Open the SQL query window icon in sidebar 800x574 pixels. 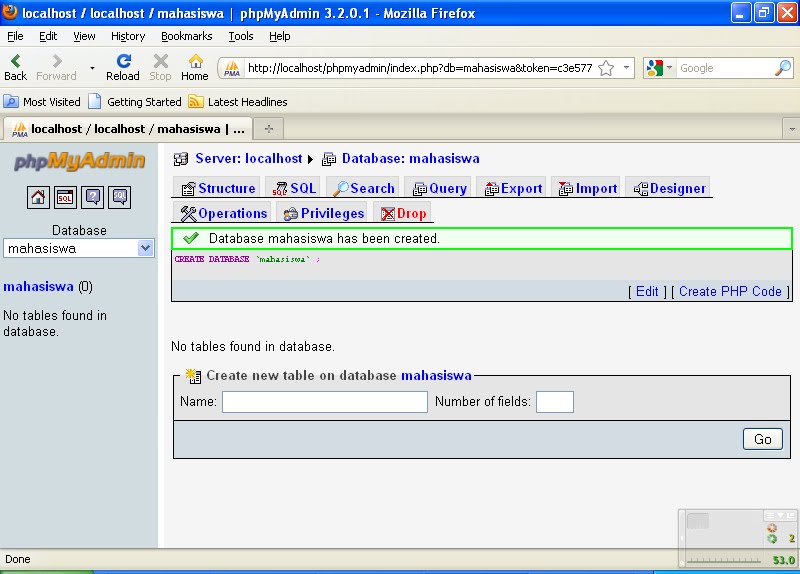click(65, 197)
